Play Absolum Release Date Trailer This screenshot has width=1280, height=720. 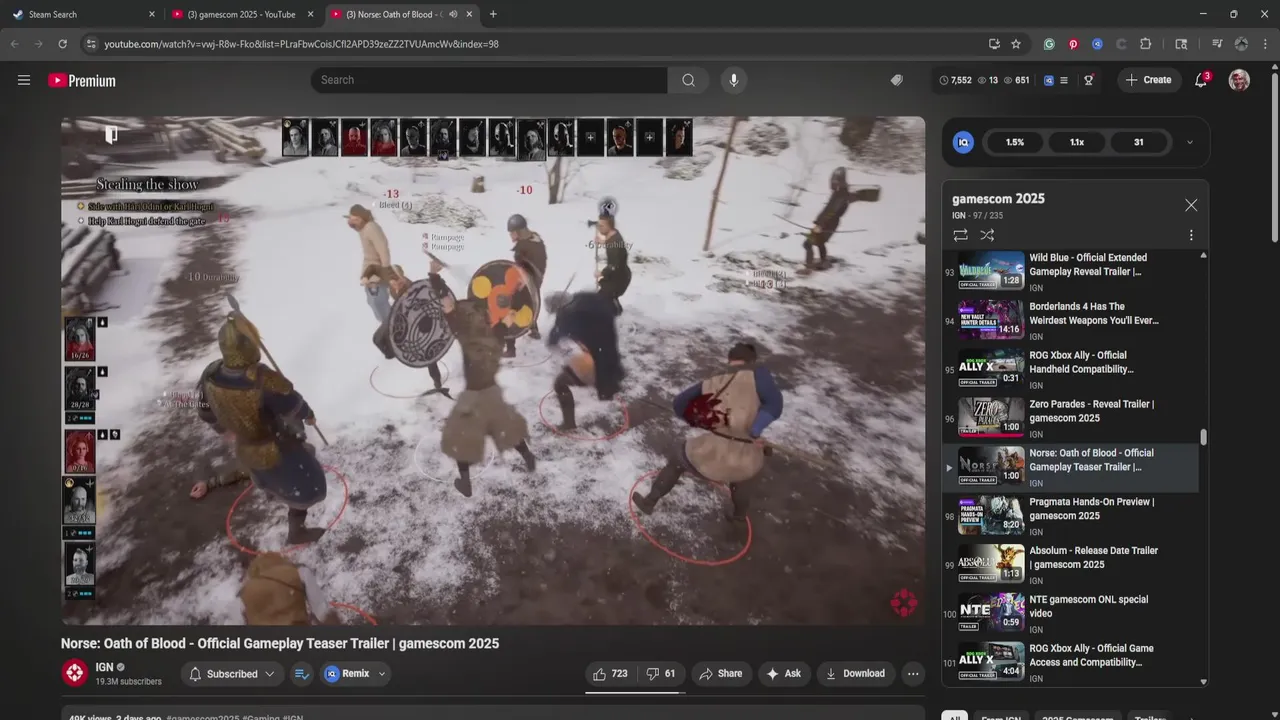[1070, 565]
